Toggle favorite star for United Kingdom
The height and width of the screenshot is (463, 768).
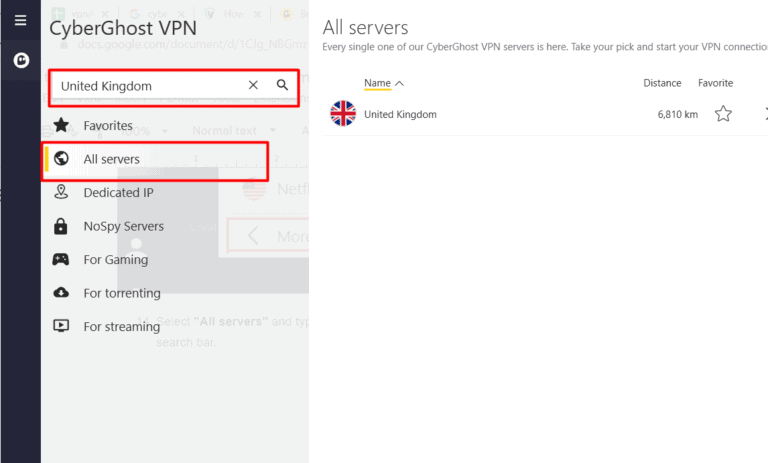(x=723, y=114)
